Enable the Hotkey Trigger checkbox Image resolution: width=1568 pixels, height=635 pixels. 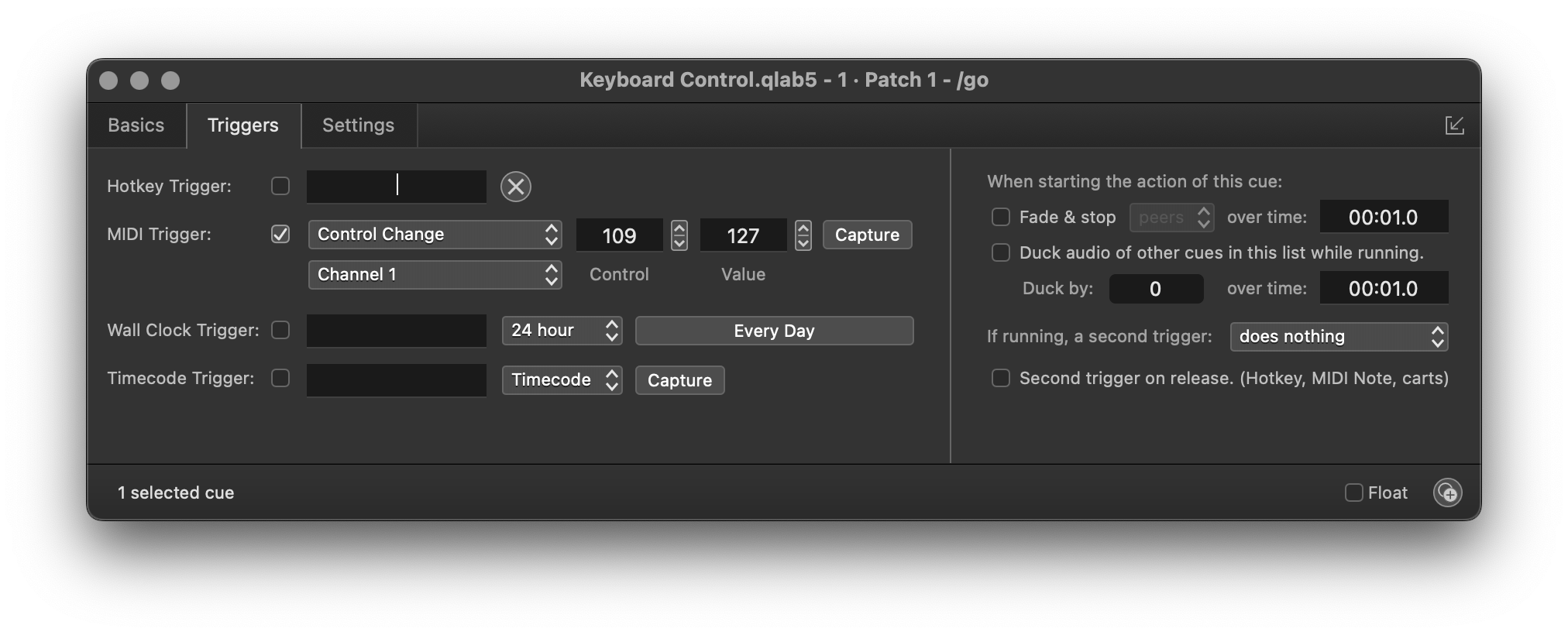(x=280, y=186)
